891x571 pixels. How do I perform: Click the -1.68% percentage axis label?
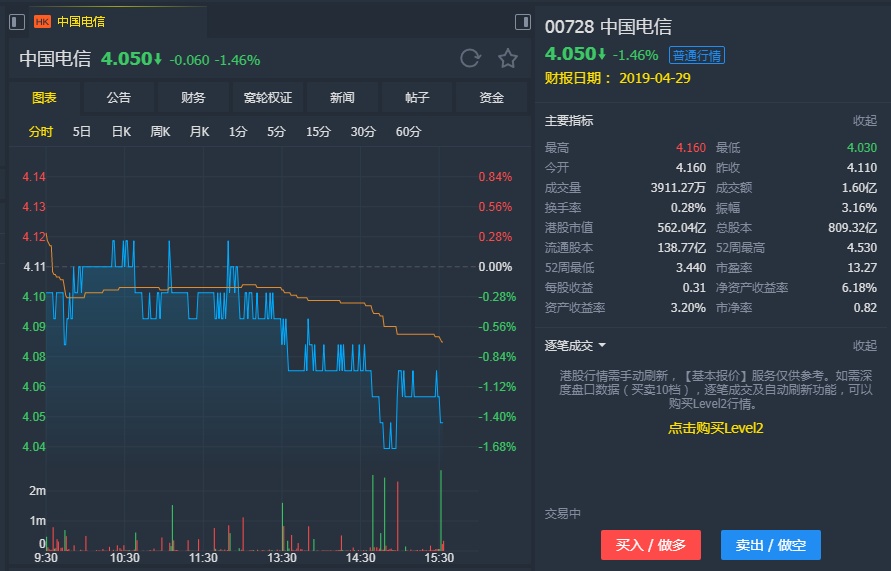coord(497,447)
